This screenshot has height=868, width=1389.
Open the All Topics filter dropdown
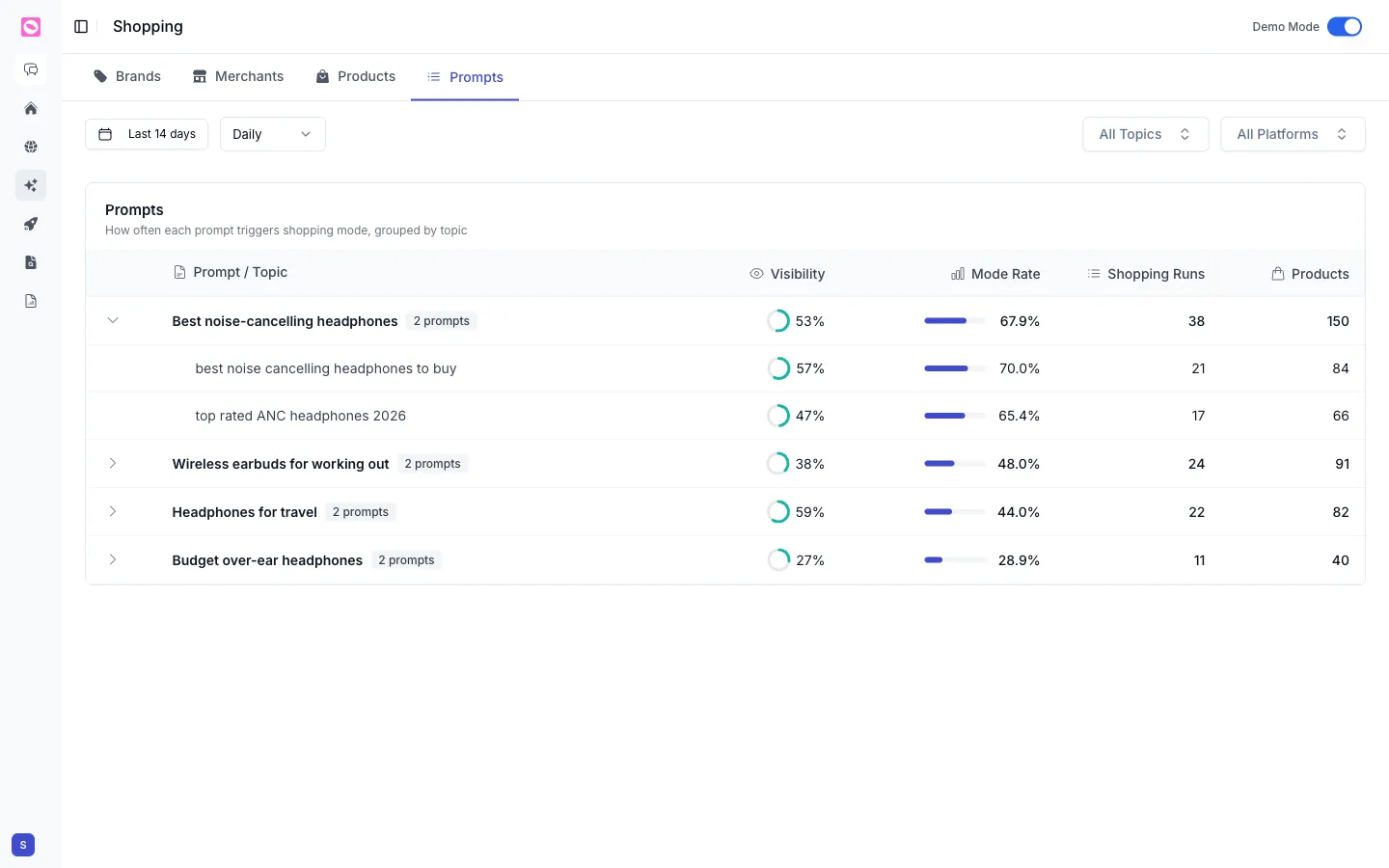(1146, 134)
